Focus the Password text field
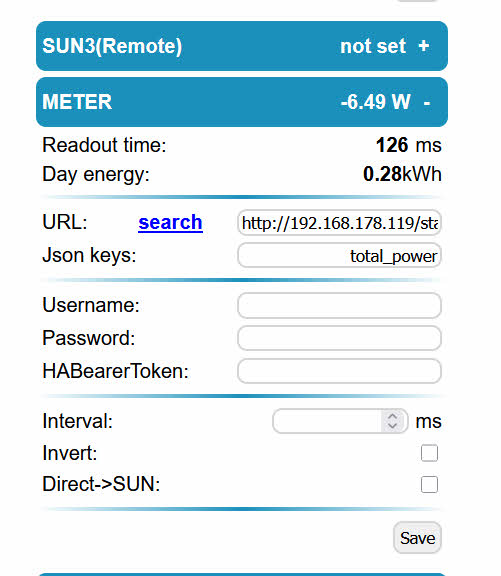The image size is (501, 576). pyautogui.click(x=339, y=338)
